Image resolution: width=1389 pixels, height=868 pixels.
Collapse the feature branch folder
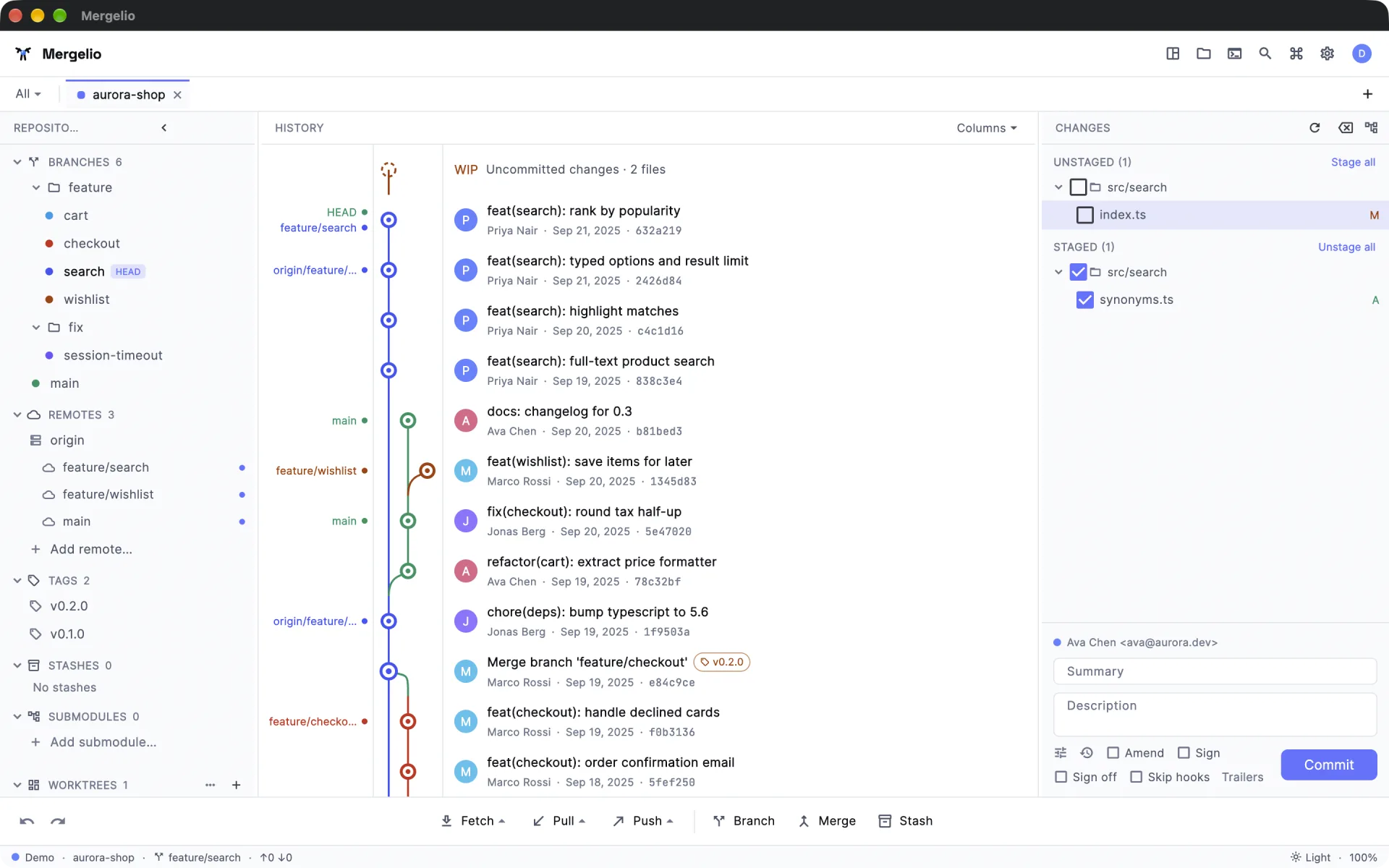point(36,187)
